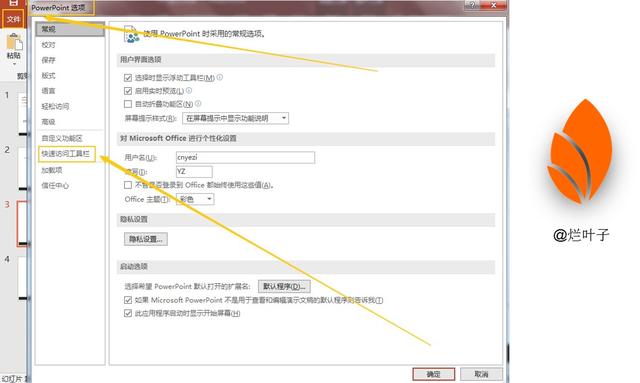The height and width of the screenshot is (383, 640).
Task: Toggle default program notification checkbox
Action: point(128,300)
